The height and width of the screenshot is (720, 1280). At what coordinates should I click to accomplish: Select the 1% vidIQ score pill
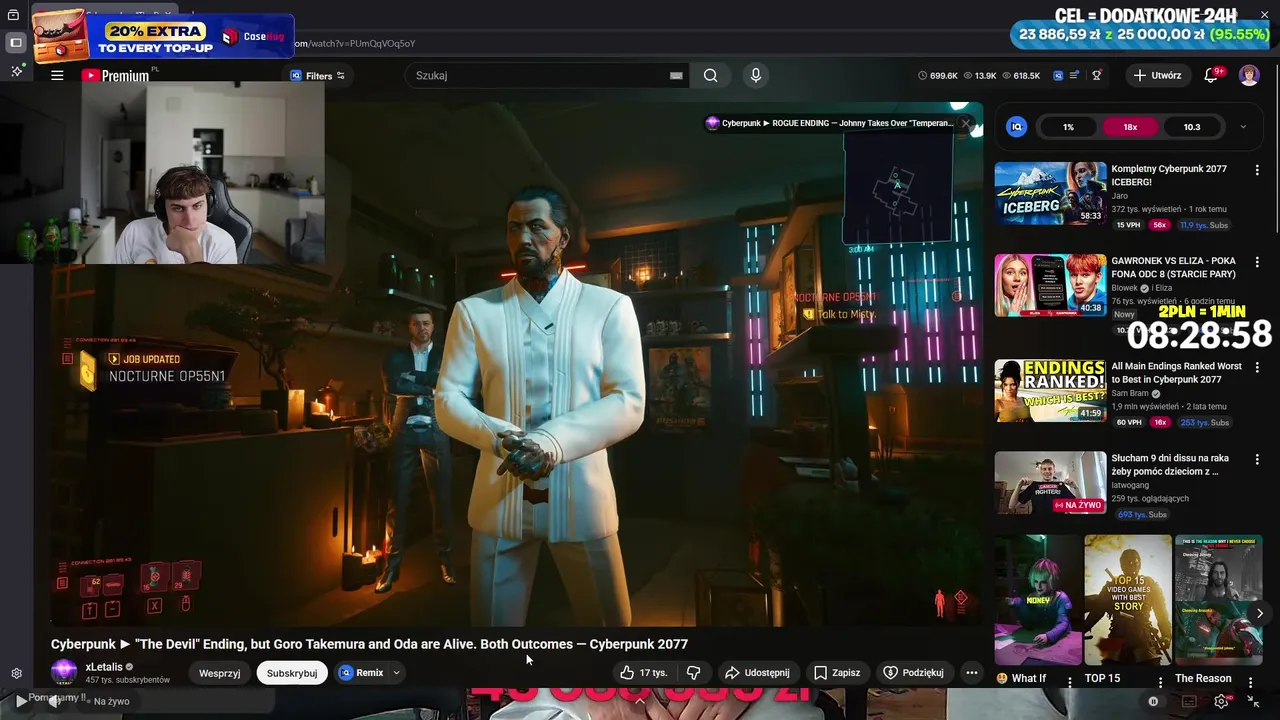pyautogui.click(x=1068, y=127)
